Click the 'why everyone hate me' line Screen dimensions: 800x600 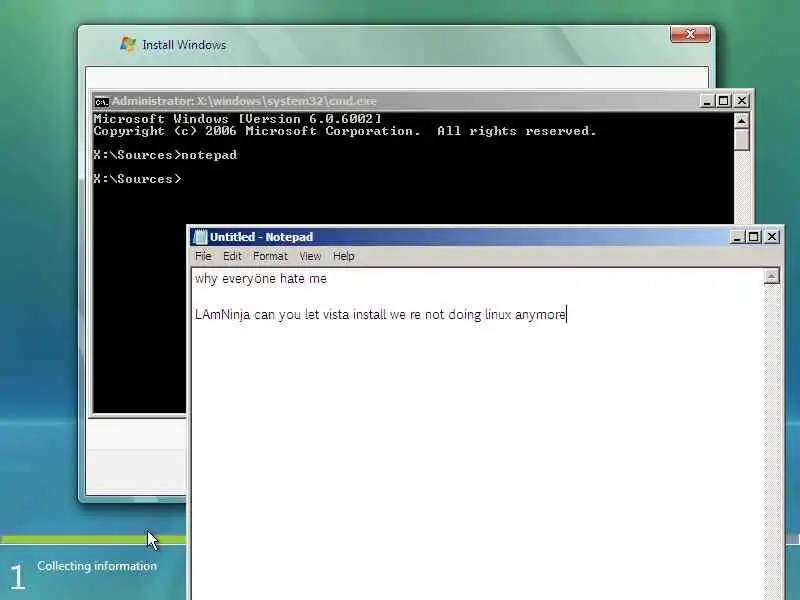click(261, 279)
